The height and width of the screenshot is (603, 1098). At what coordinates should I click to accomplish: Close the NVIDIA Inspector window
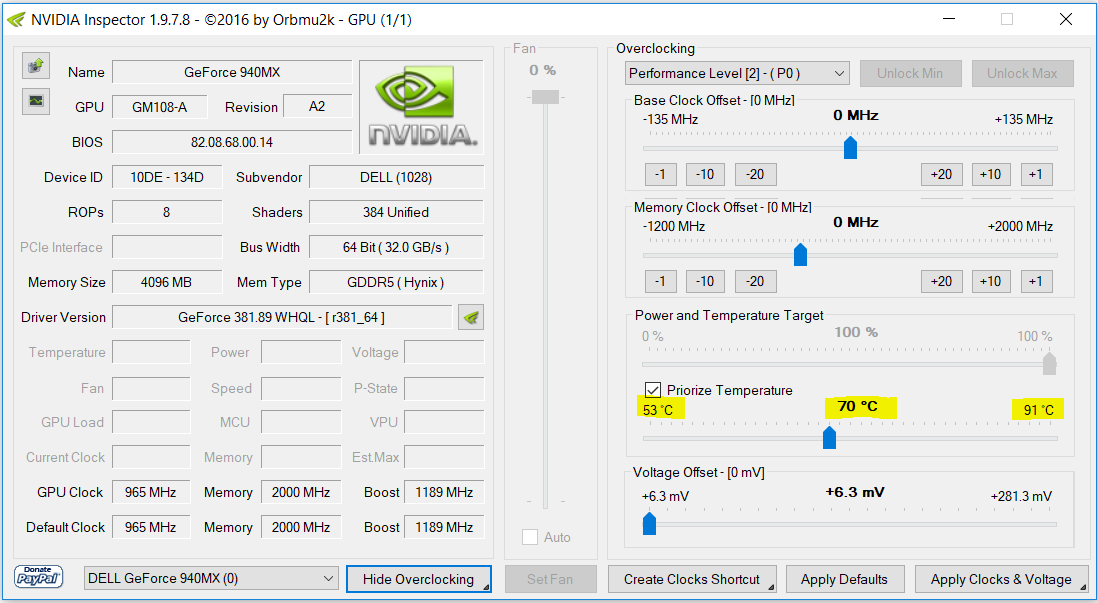click(x=1066, y=19)
